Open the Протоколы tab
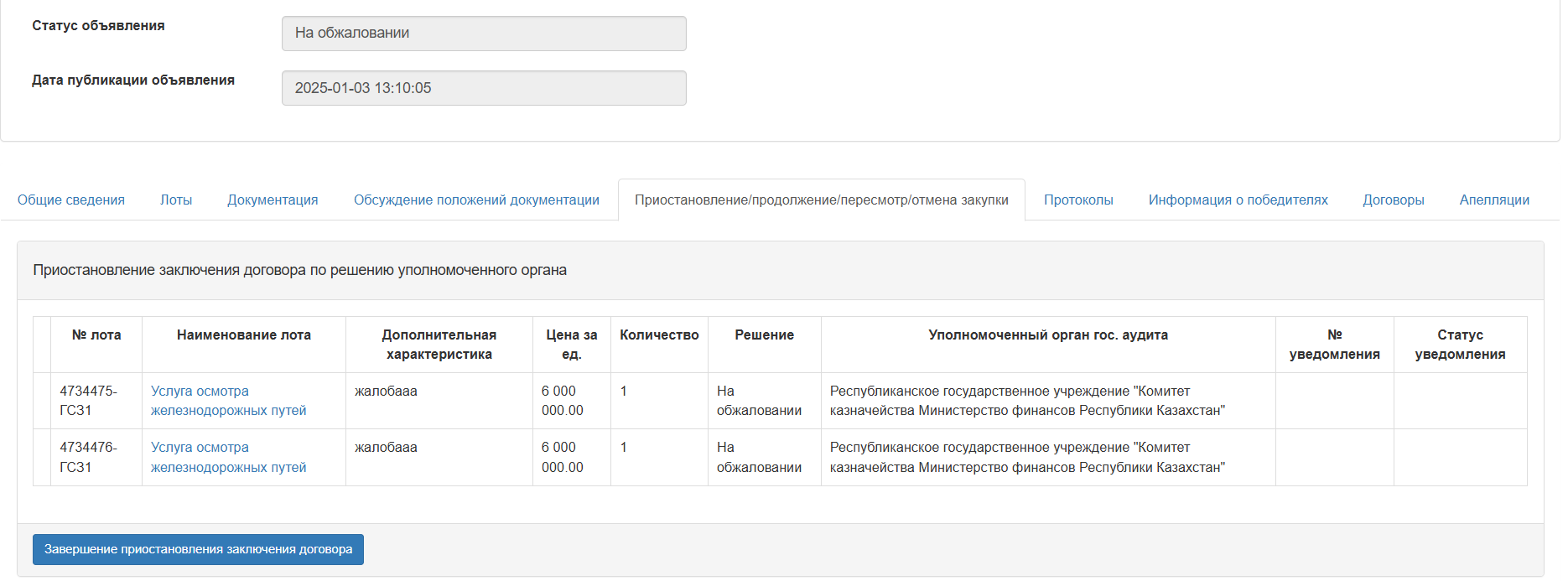 tap(1078, 200)
